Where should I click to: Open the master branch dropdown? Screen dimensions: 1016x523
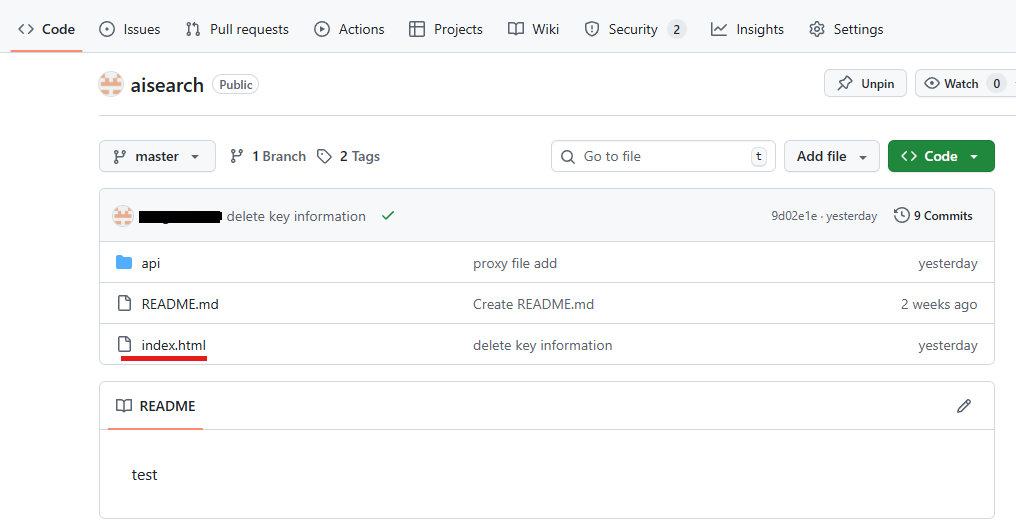point(157,156)
